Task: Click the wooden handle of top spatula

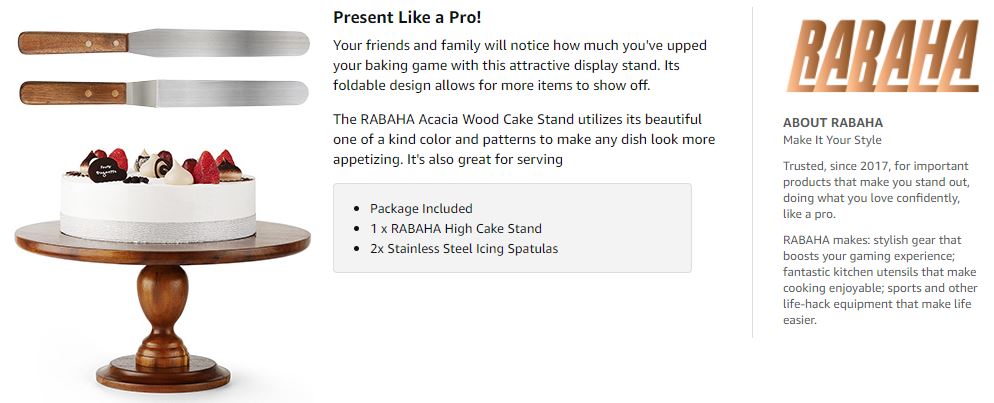Action: [73, 42]
